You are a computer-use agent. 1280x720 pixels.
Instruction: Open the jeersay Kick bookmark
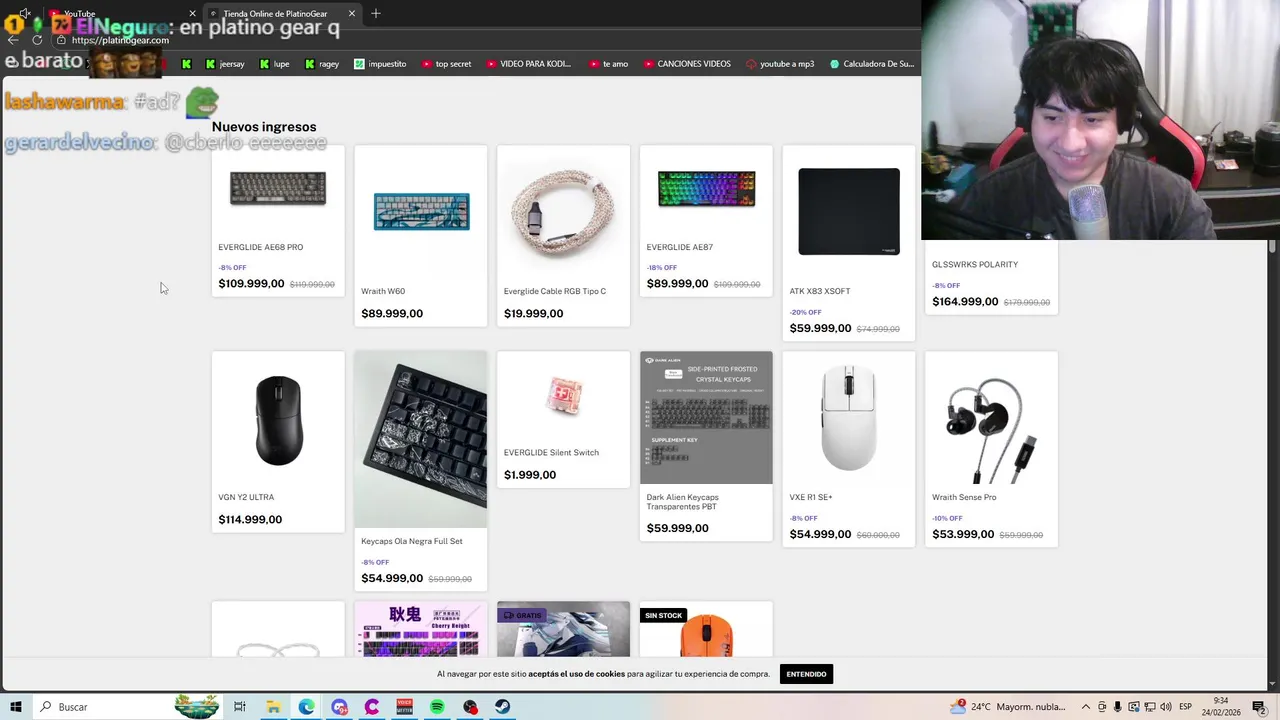[x=224, y=64]
